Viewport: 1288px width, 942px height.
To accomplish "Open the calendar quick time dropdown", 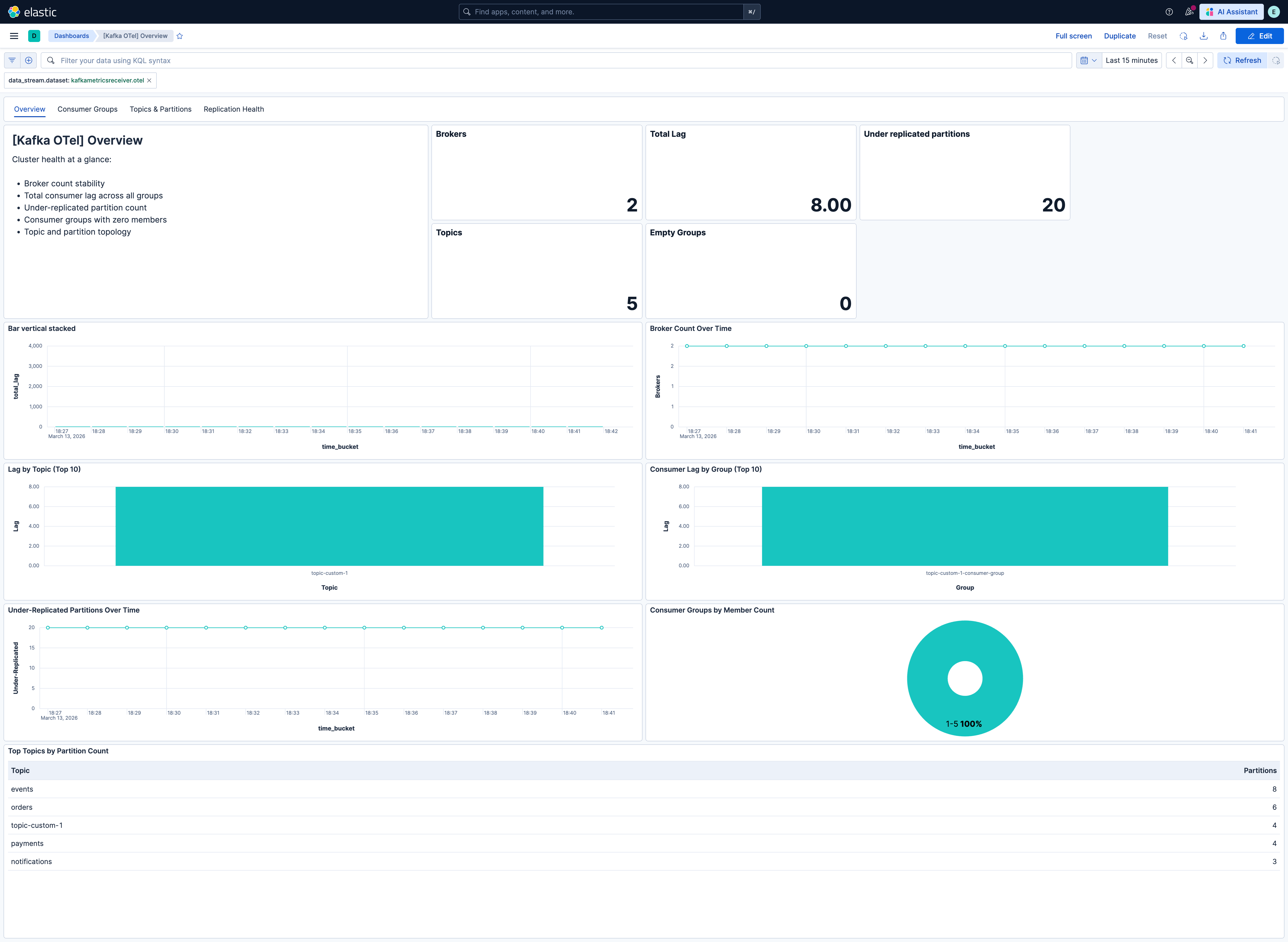I will [1088, 60].
